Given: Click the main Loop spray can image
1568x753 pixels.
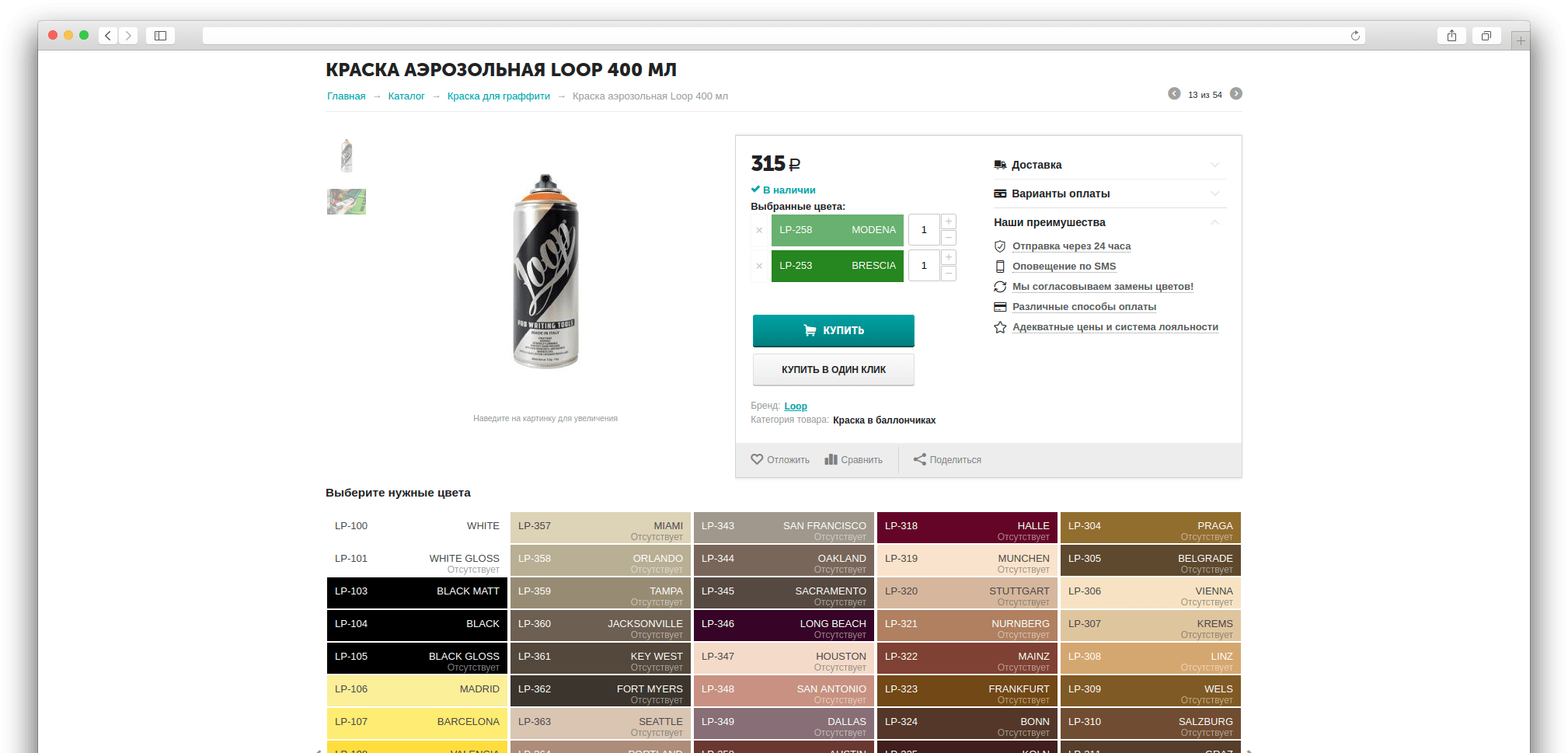Looking at the screenshot, I should pos(545,271).
